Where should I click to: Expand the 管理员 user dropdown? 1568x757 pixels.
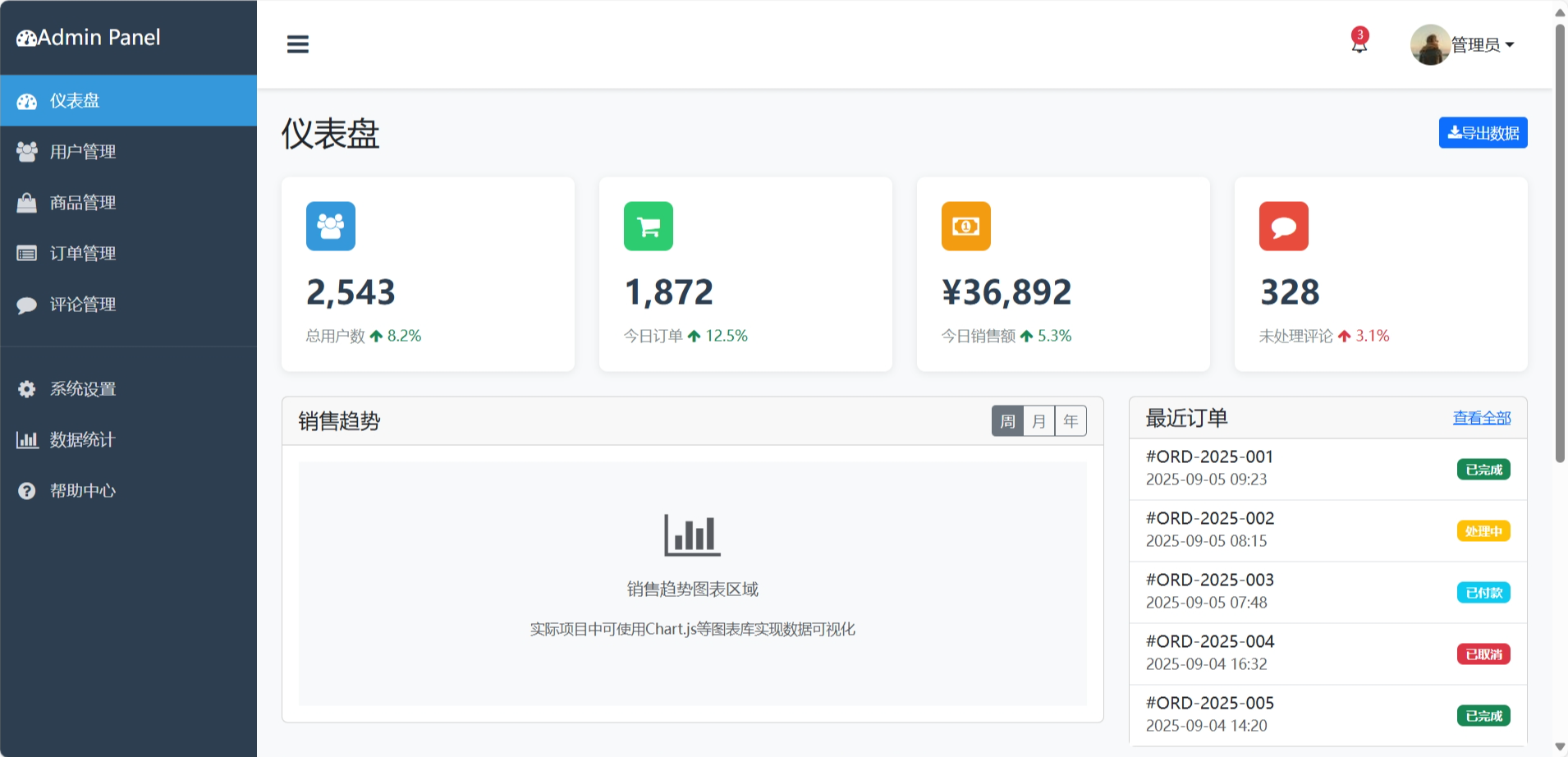[x=1483, y=45]
